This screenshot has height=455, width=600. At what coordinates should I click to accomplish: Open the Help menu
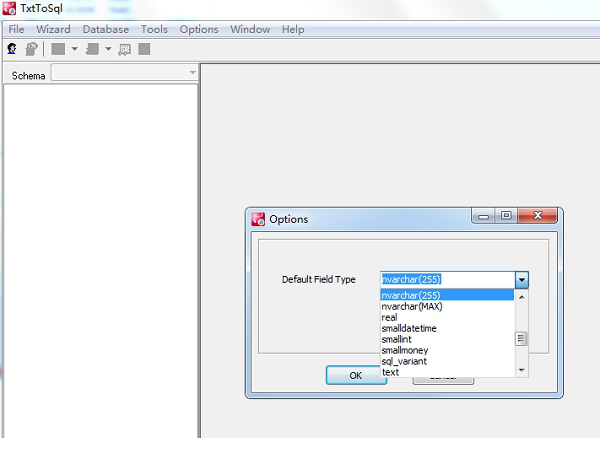[x=293, y=29]
